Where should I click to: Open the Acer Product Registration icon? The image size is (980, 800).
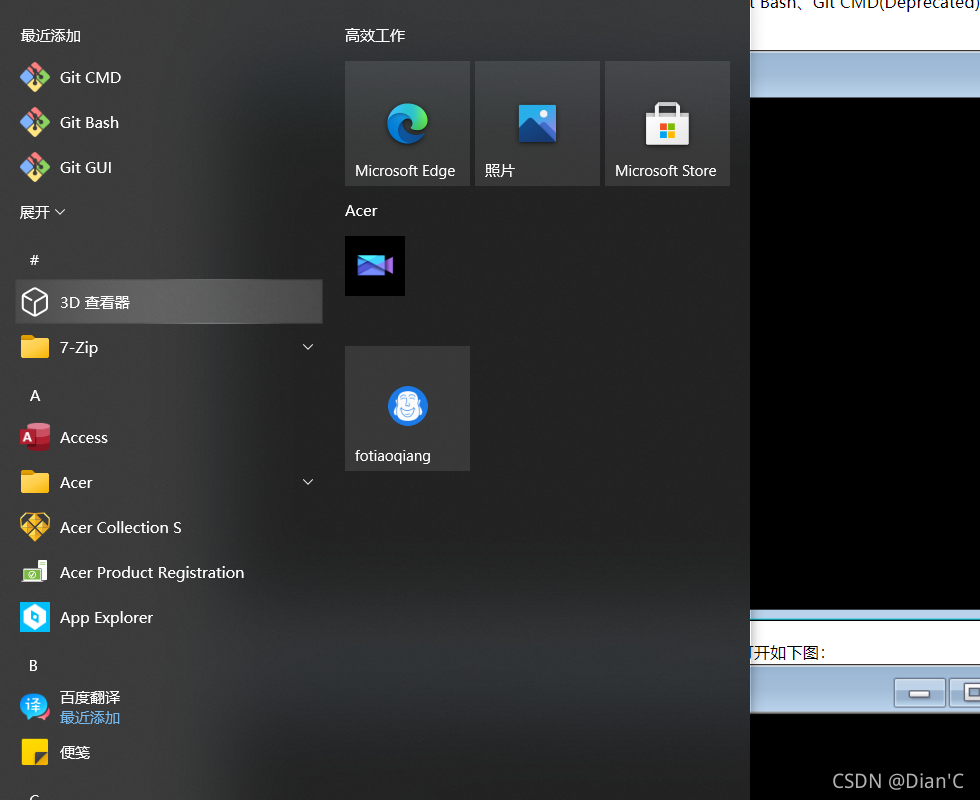click(x=35, y=572)
